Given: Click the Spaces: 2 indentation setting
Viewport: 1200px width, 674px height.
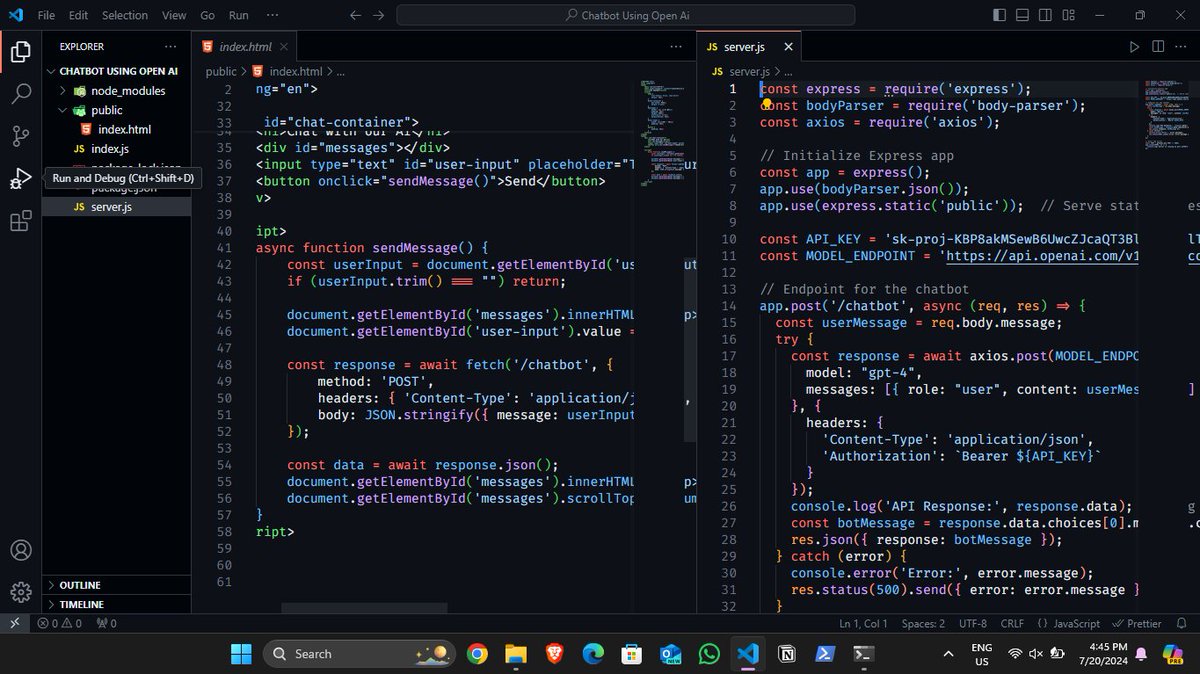Looking at the screenshot, I should point(922,623).
